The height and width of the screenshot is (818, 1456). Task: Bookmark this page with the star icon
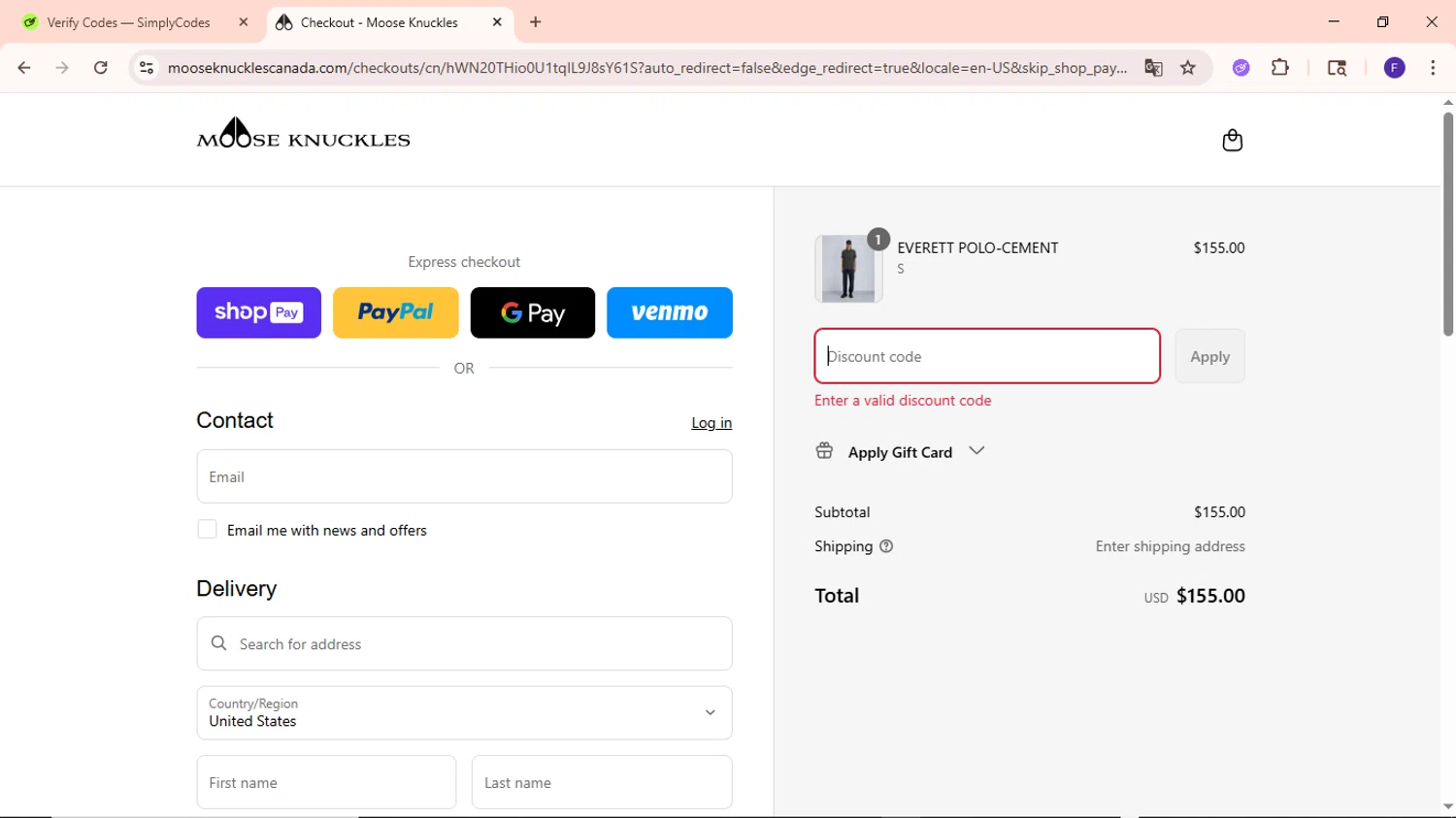pyautogui.click(x=1188, y=68)
